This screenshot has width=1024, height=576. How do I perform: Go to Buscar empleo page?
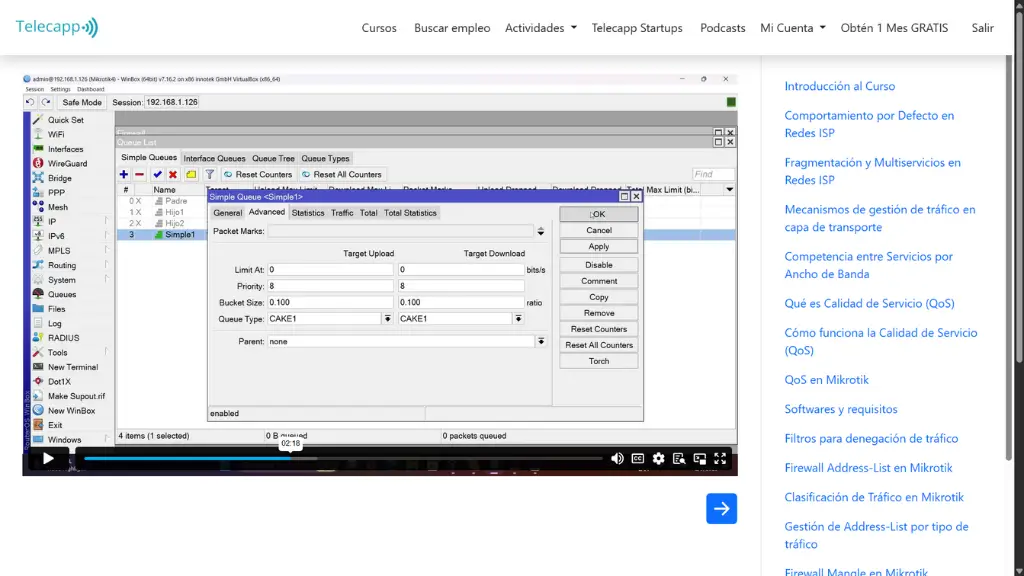click(452, 28)
